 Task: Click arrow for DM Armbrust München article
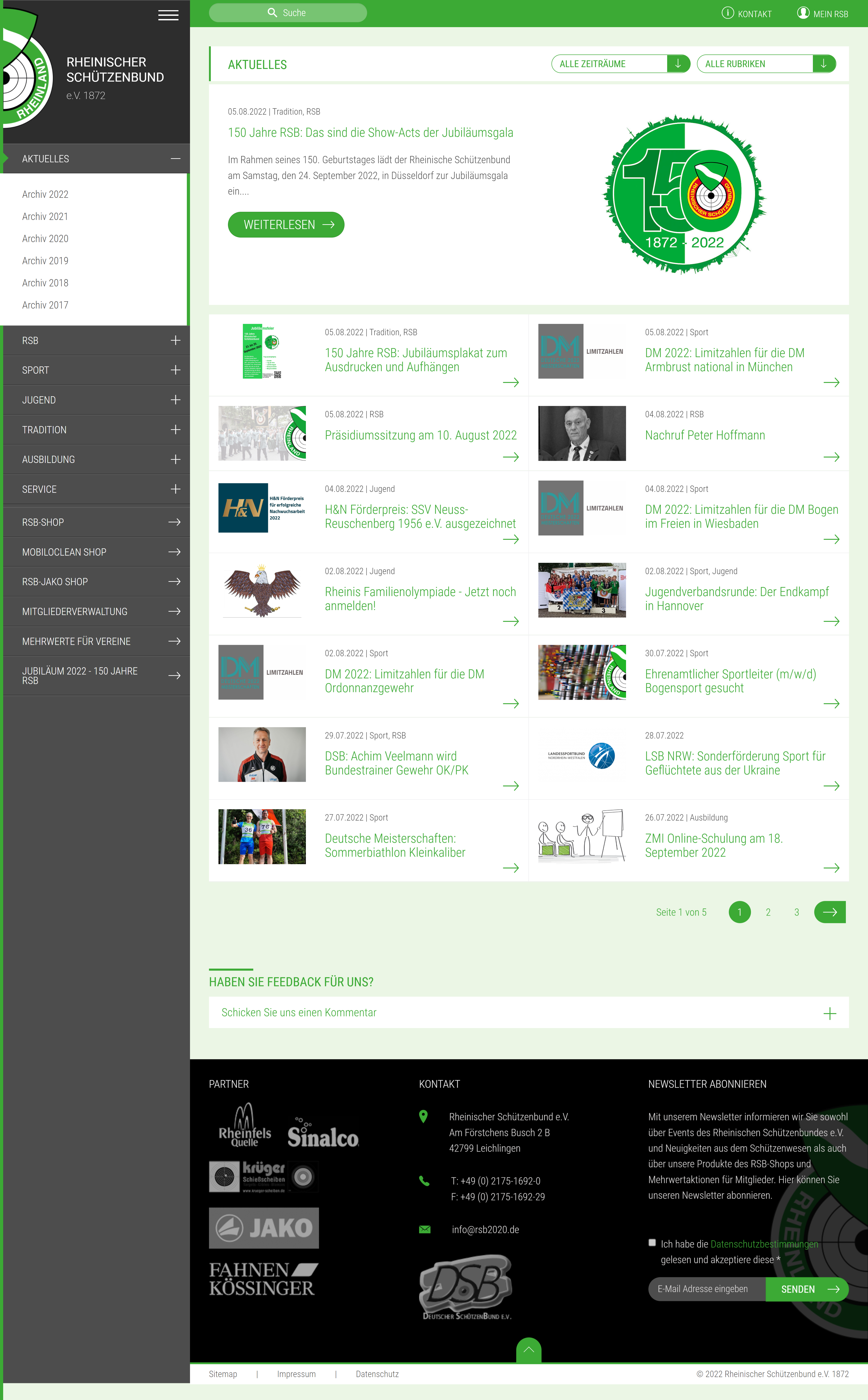pos(831,382)
